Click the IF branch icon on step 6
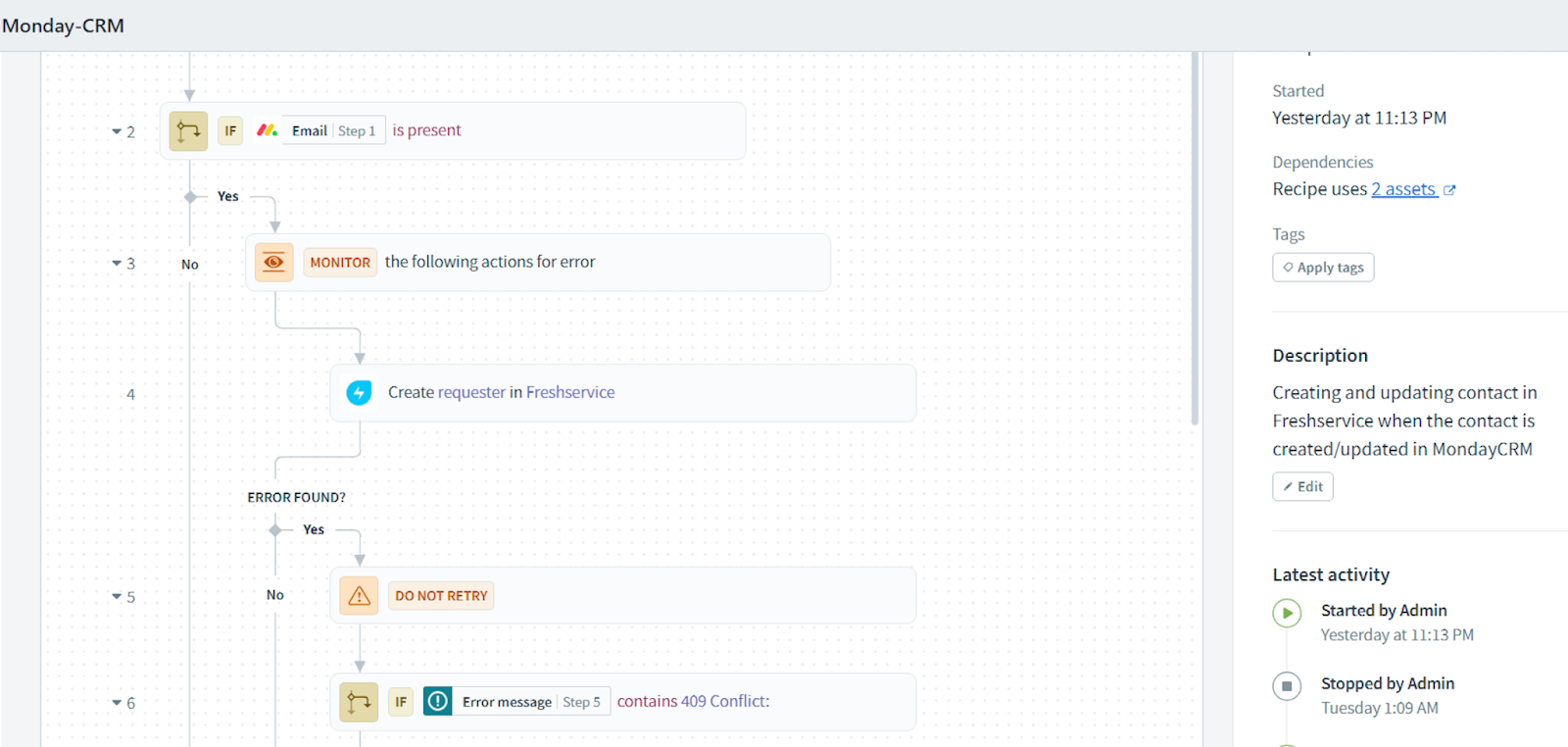 pyautogui.click(x=359, y=702)
